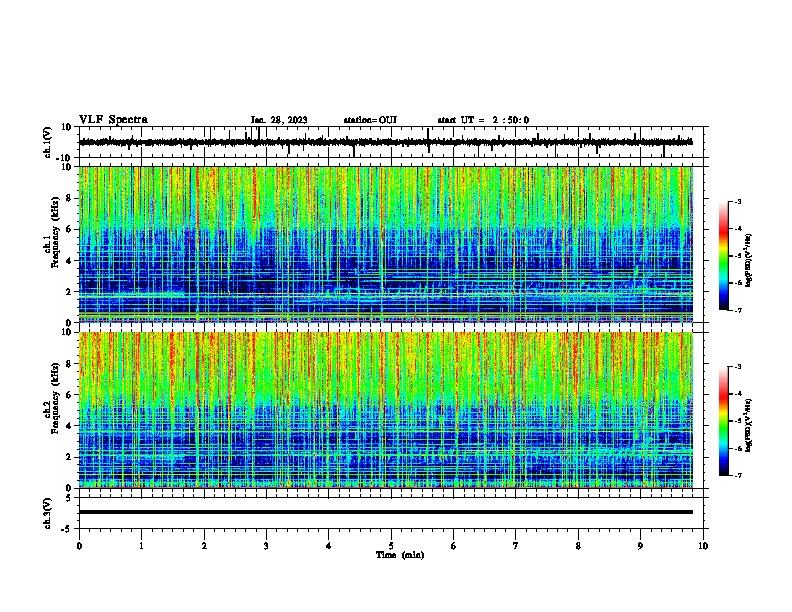Click the "3" tick on the time axis

pyautogui.click(x=266, y=546)
